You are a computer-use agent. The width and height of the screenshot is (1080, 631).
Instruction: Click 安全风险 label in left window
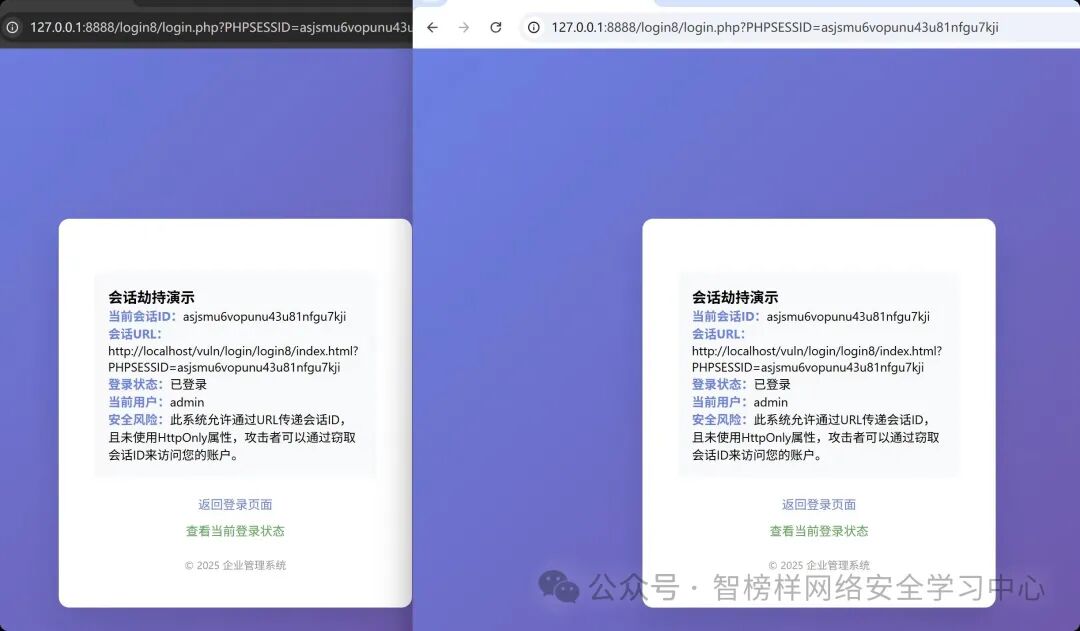135,420
